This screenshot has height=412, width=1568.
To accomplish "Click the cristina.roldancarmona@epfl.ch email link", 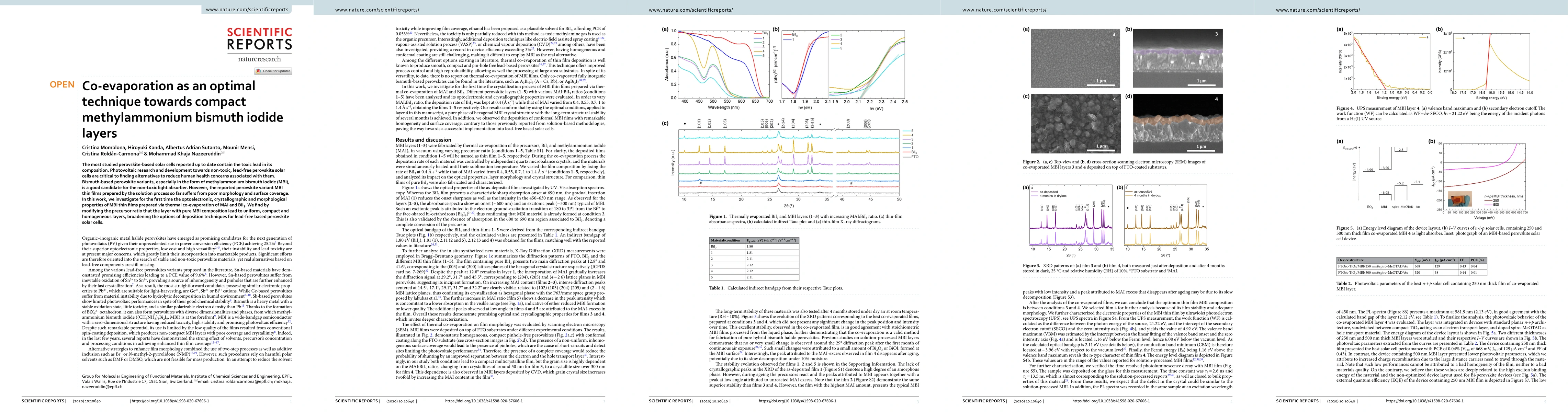I will click(240, 381).
